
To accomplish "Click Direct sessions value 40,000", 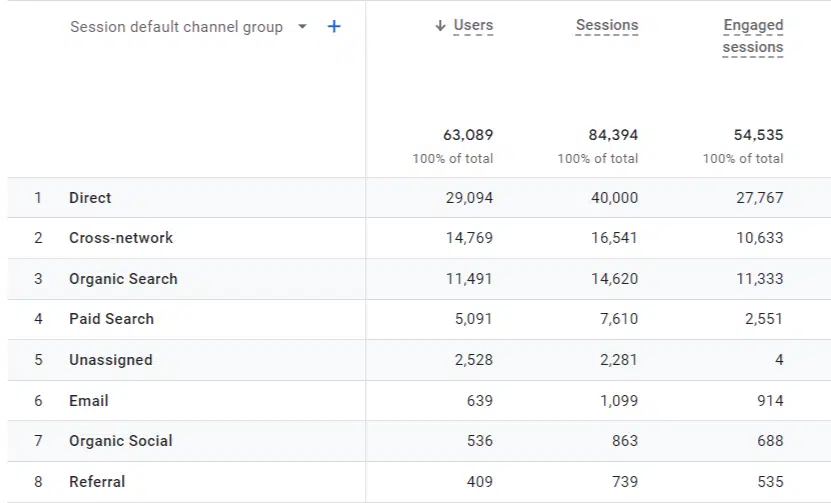I will tap(614, 198).
